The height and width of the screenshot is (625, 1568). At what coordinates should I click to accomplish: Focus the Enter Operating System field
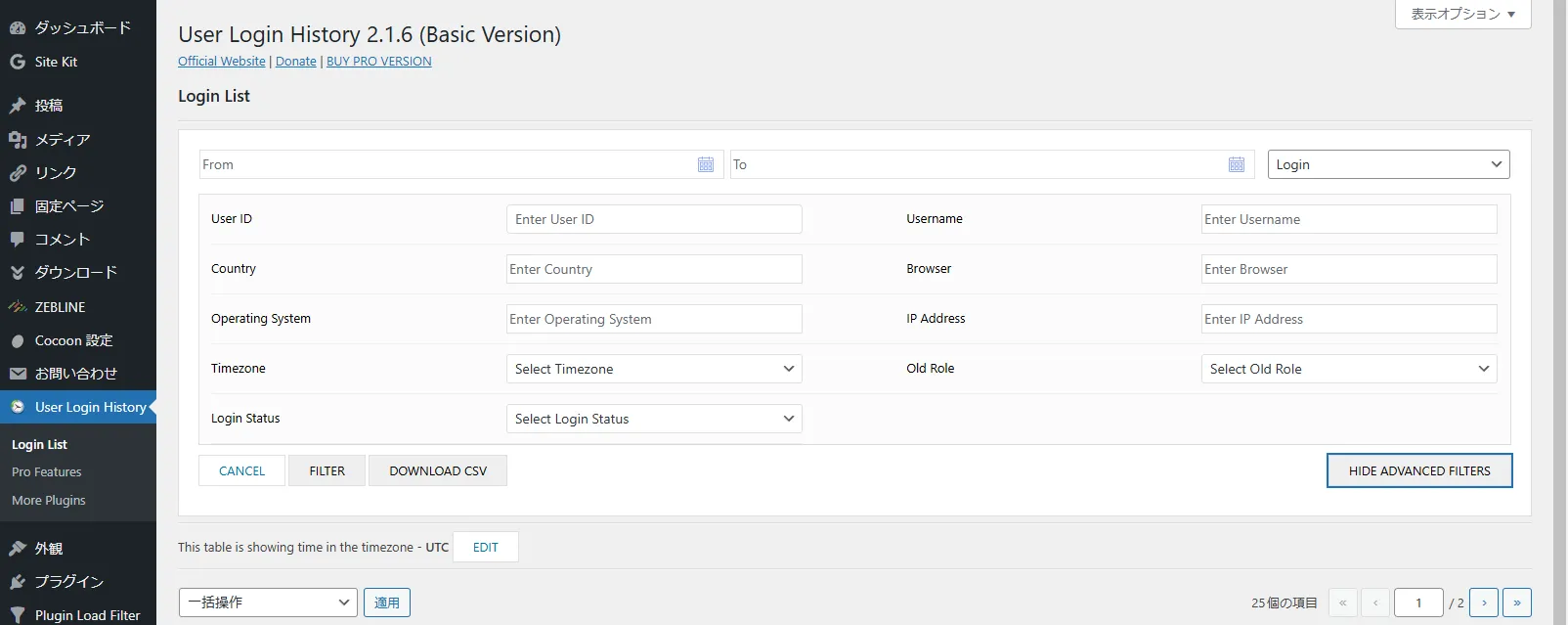click(654, 319)
